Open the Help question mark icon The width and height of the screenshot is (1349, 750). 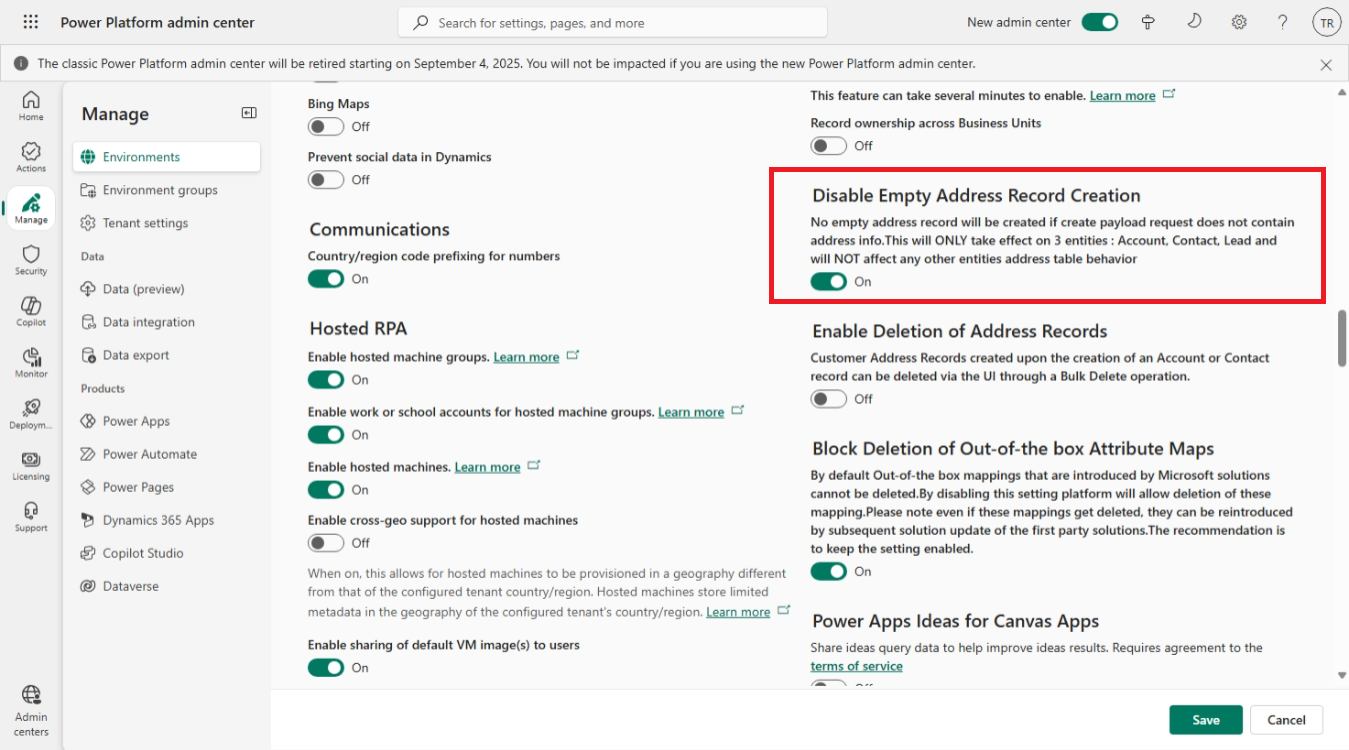point(1283,22)
